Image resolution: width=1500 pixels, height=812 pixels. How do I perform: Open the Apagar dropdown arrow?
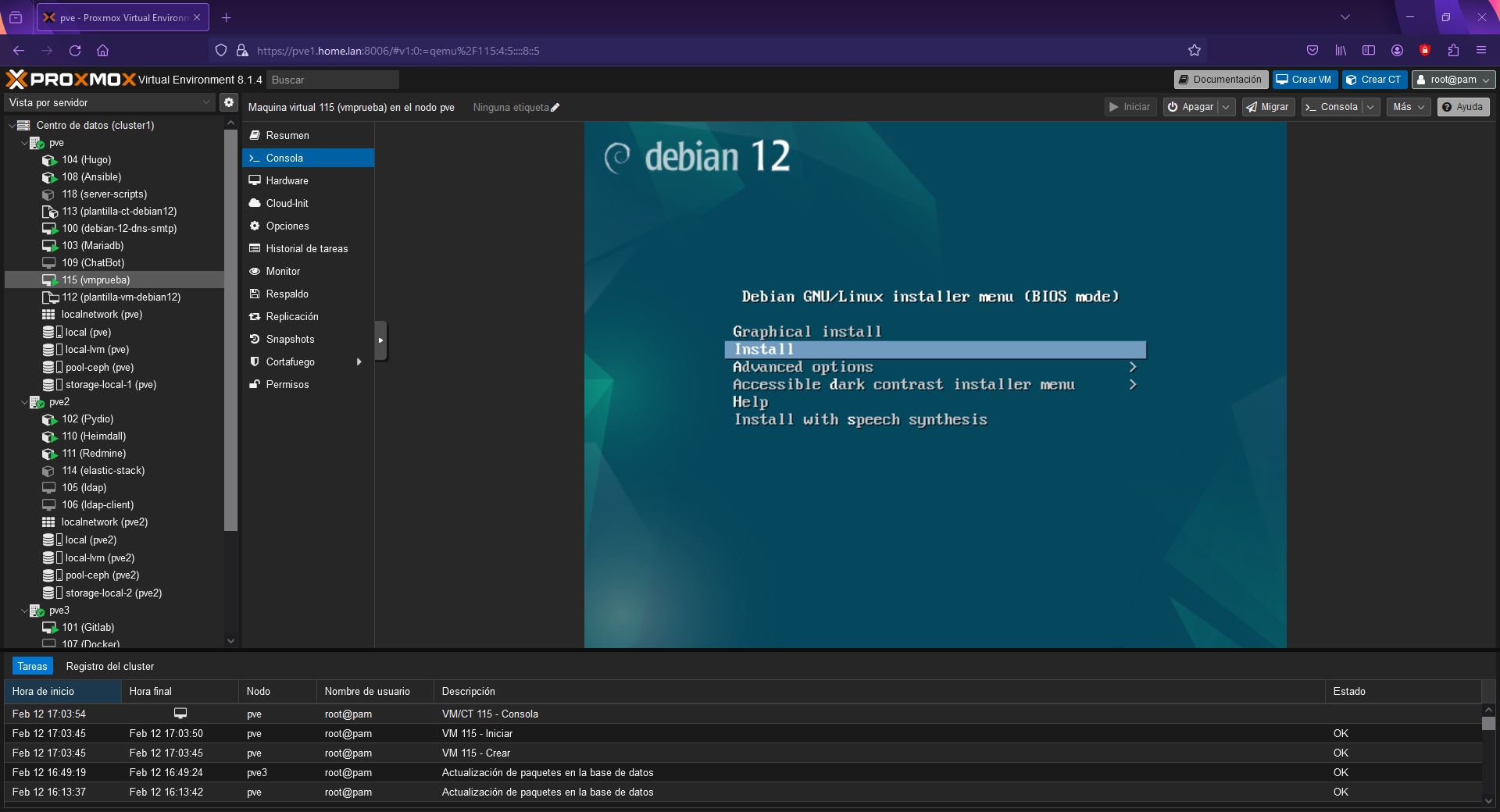tap(1226, 107)
